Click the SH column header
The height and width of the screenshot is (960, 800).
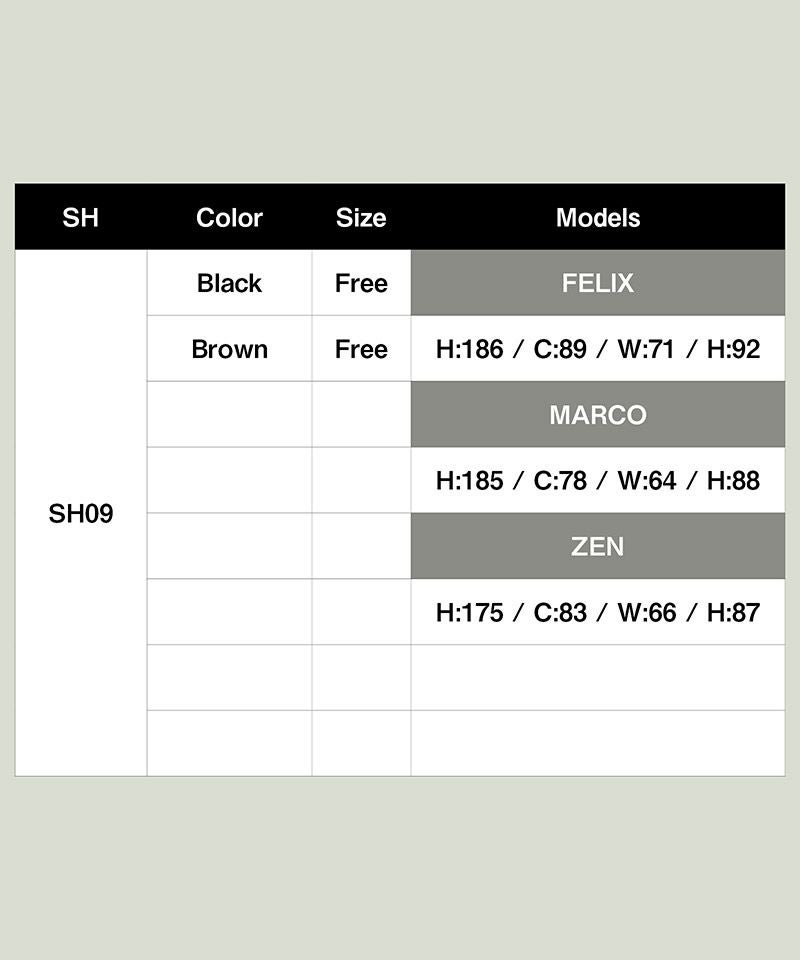pos(81,217)
